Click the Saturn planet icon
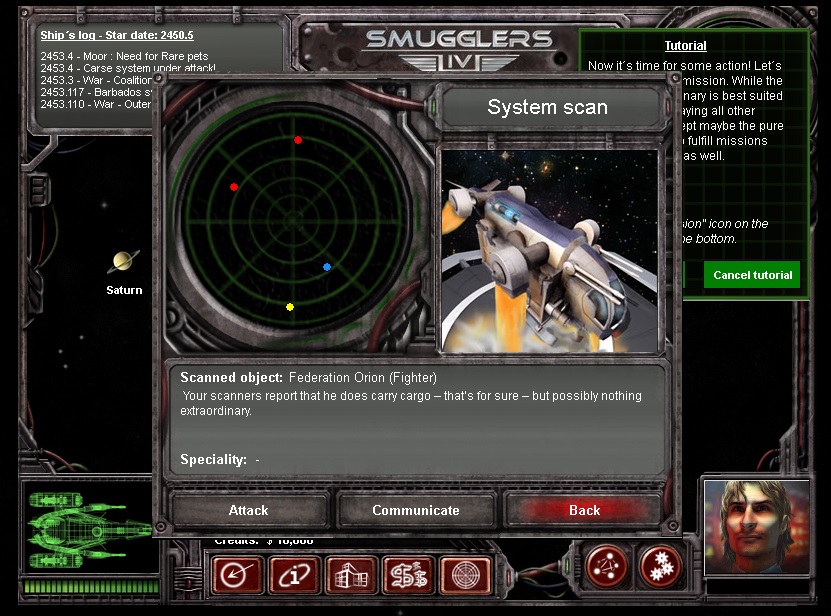The image size is (831, 616). [x=123, y=261]
